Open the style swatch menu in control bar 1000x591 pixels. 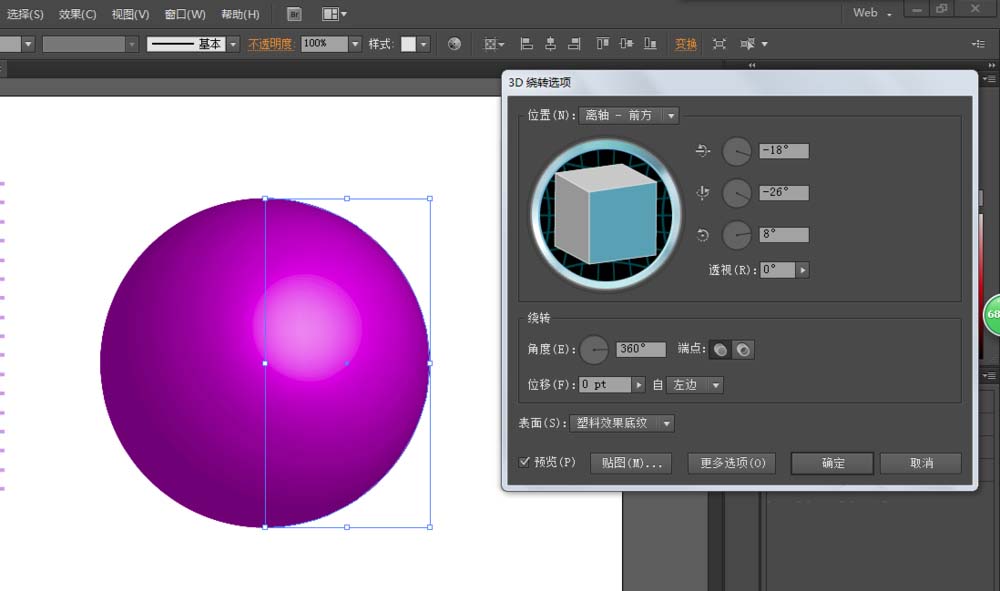click(425, 44)
